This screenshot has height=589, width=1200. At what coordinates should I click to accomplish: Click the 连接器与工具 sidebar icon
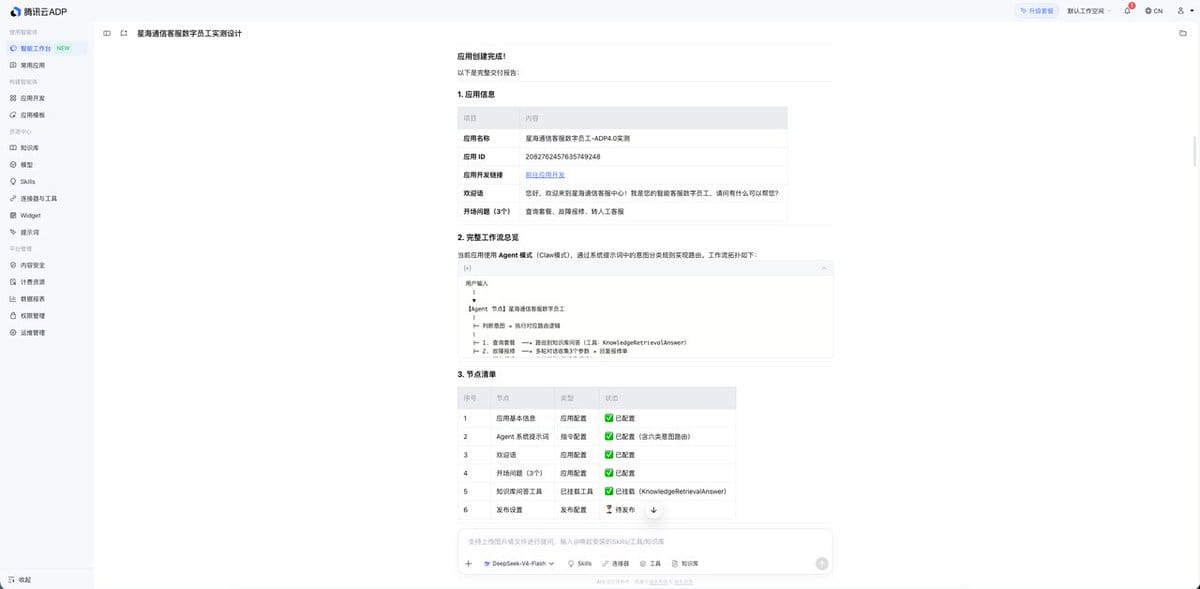13,198
